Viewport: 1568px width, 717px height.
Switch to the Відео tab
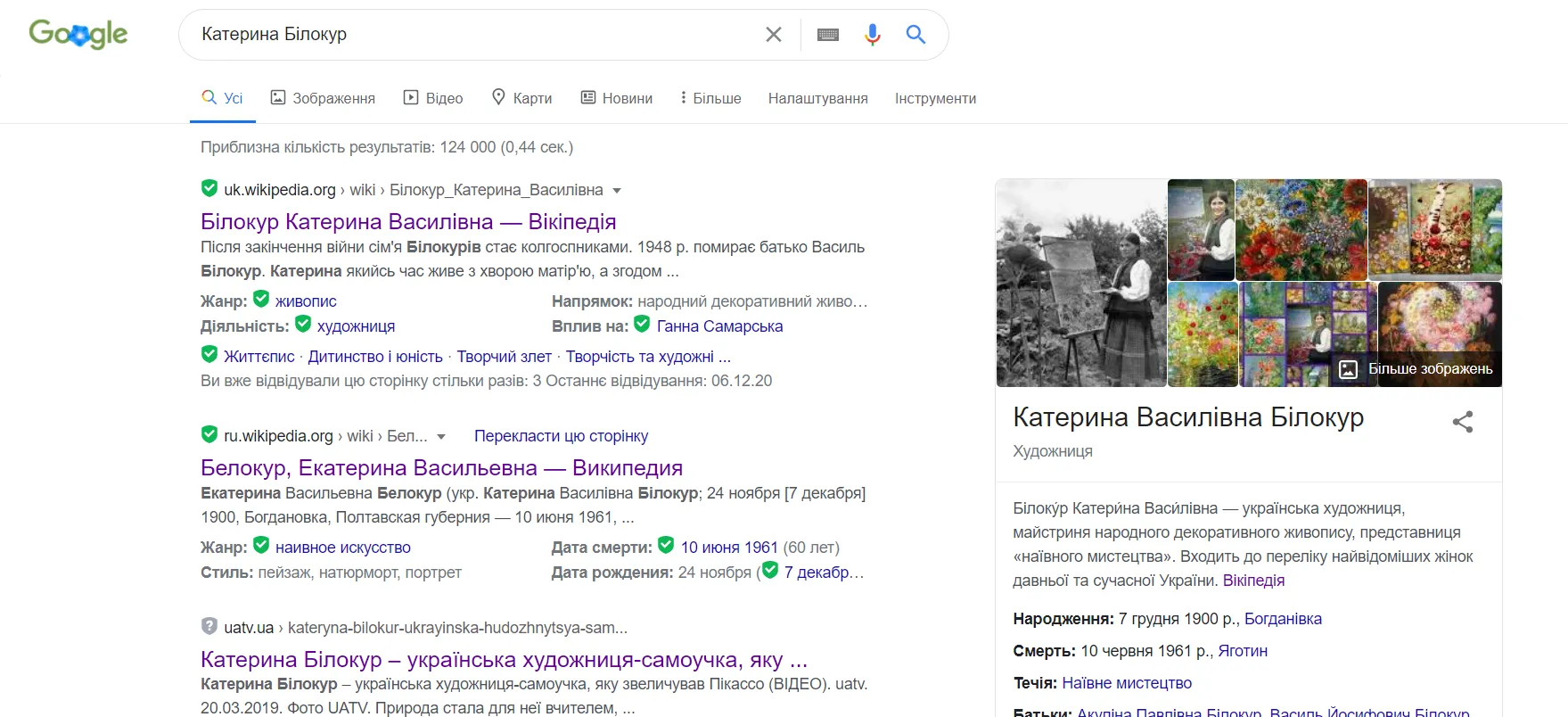click(433, 98)
